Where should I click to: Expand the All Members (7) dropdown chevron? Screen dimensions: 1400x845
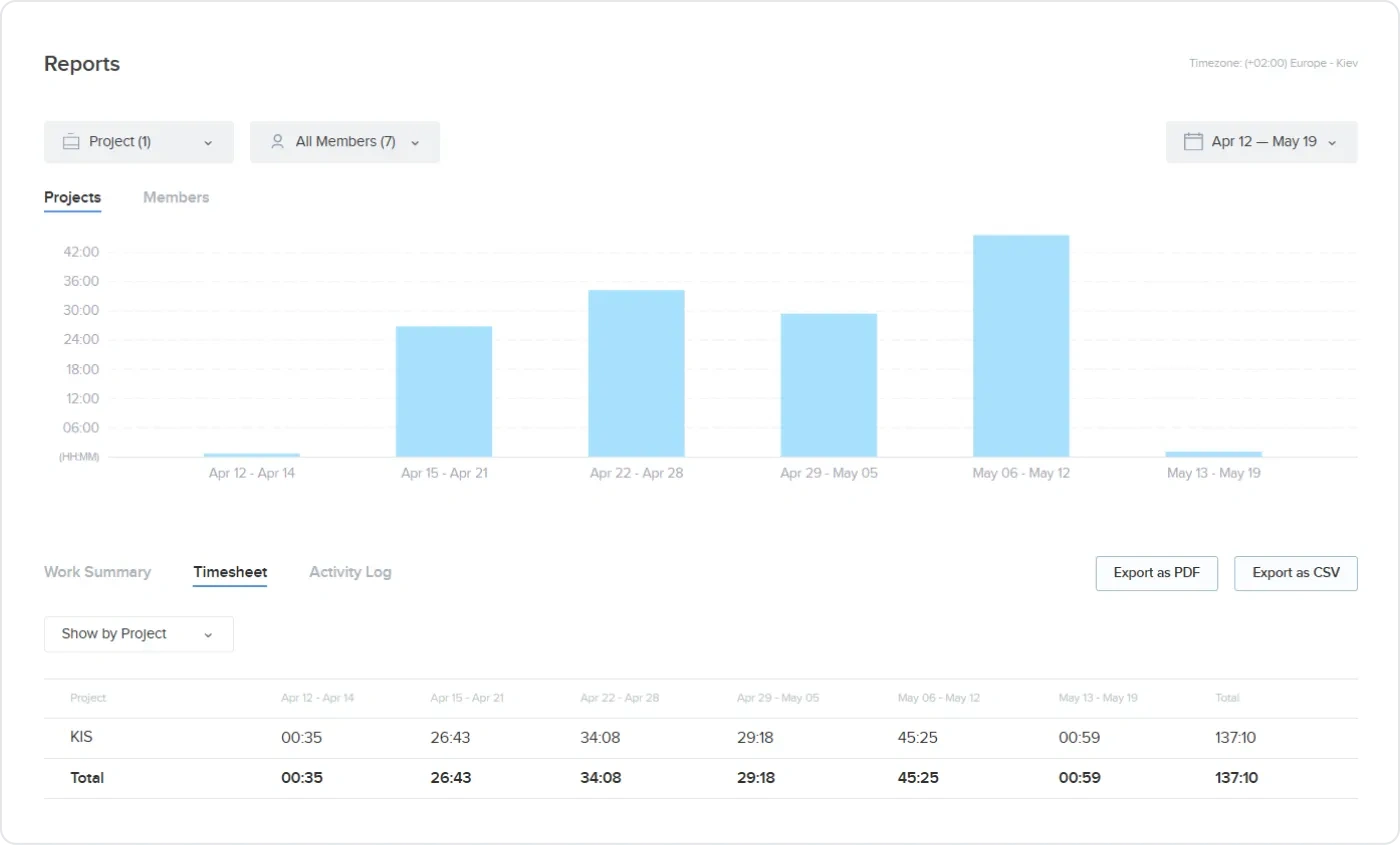(414, 143)
